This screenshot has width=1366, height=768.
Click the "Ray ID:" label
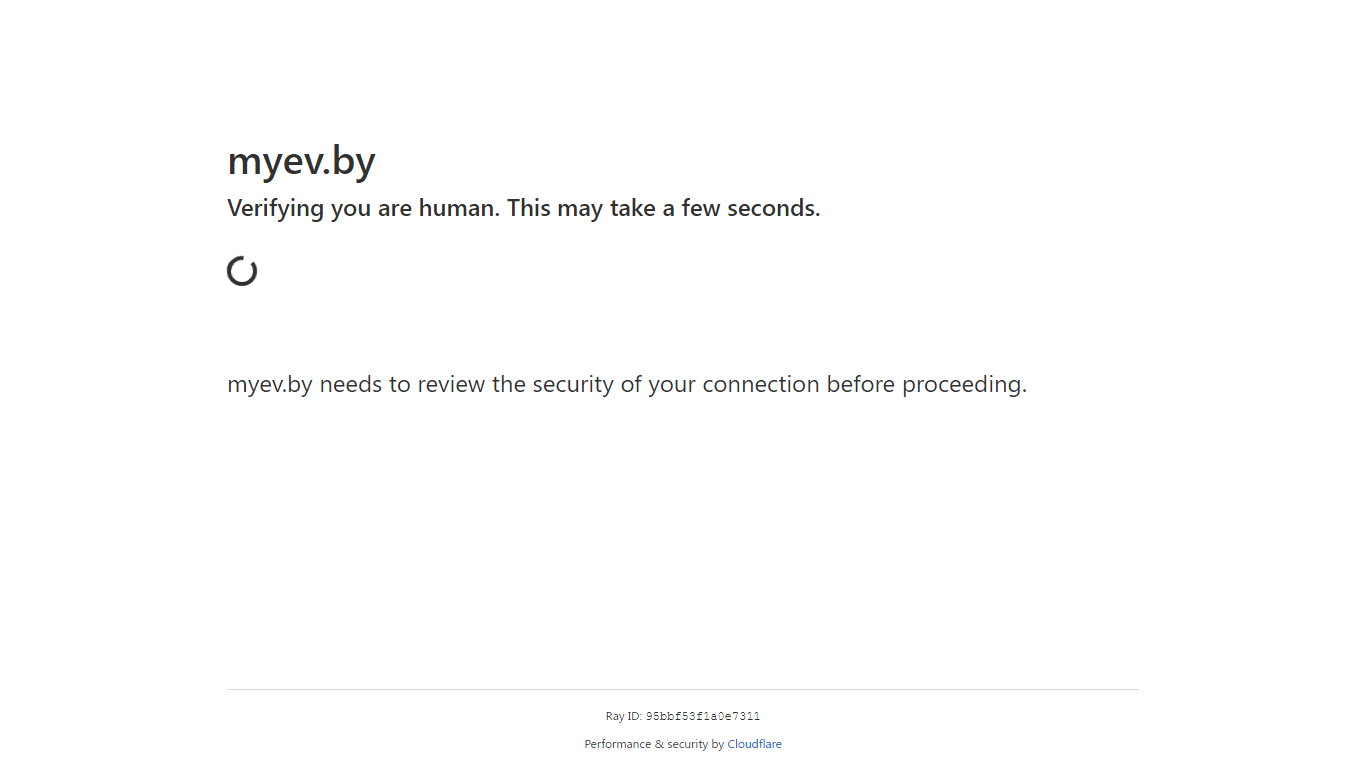(624, 716)
